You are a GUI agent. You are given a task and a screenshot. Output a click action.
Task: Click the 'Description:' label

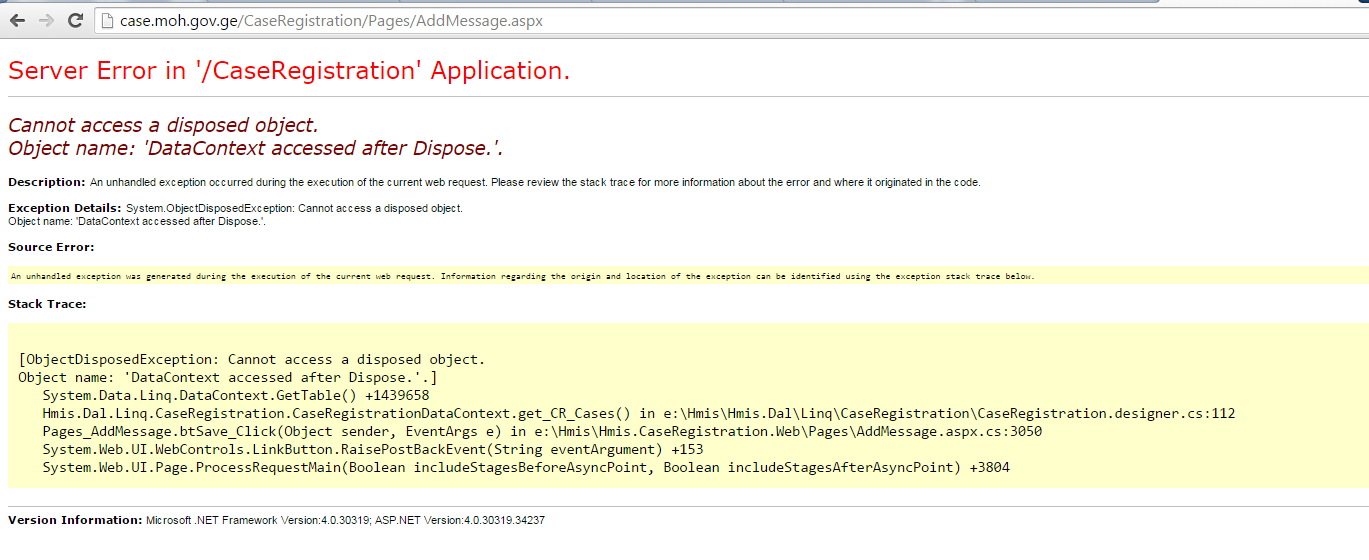[x=47, y=182]
